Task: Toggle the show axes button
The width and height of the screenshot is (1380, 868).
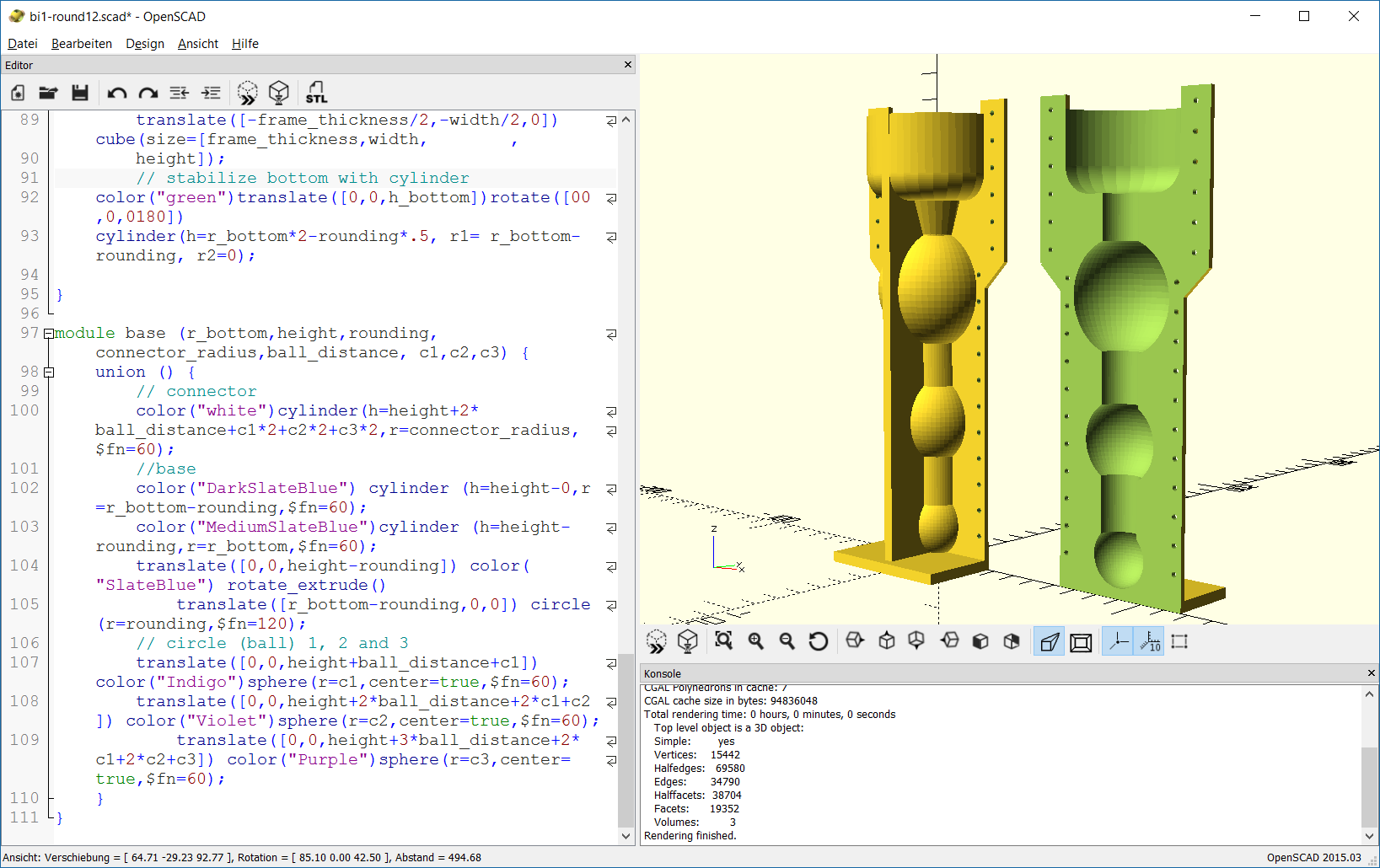Action: [1118, 642]
